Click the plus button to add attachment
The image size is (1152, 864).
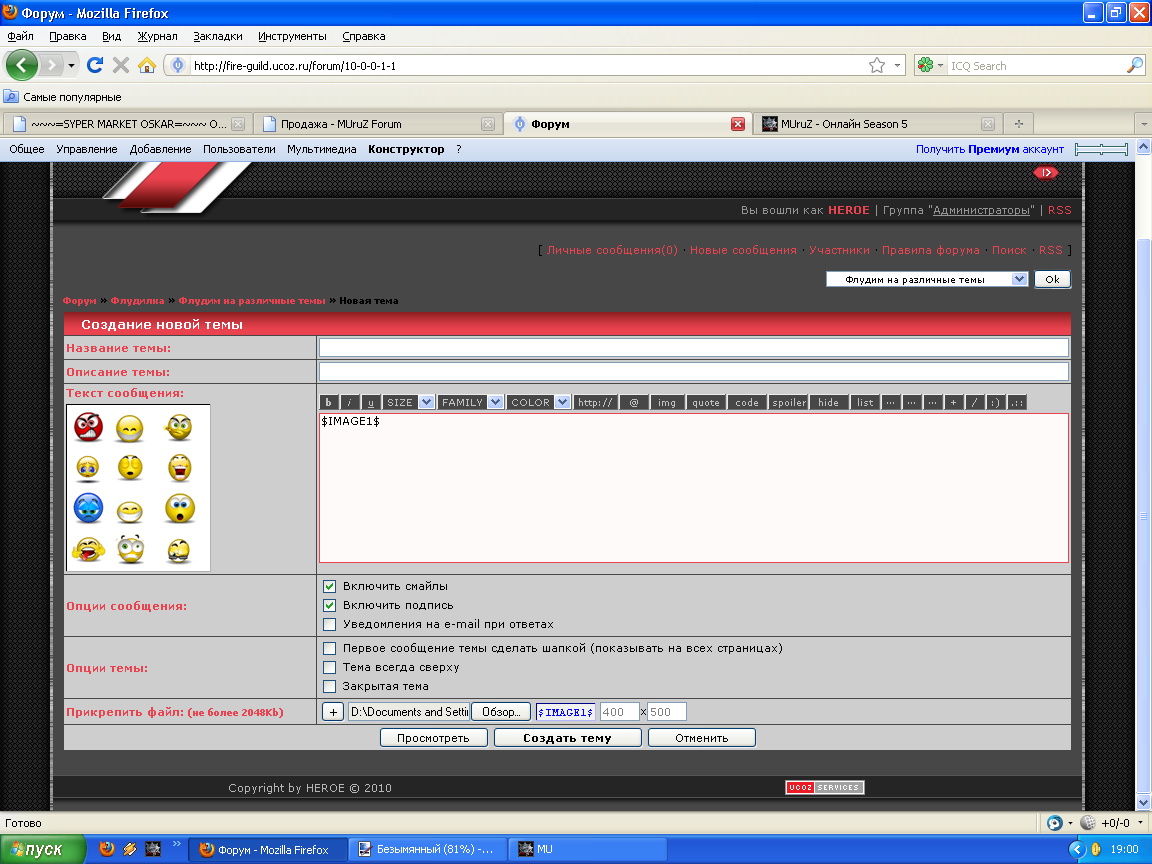coord(333,712)
